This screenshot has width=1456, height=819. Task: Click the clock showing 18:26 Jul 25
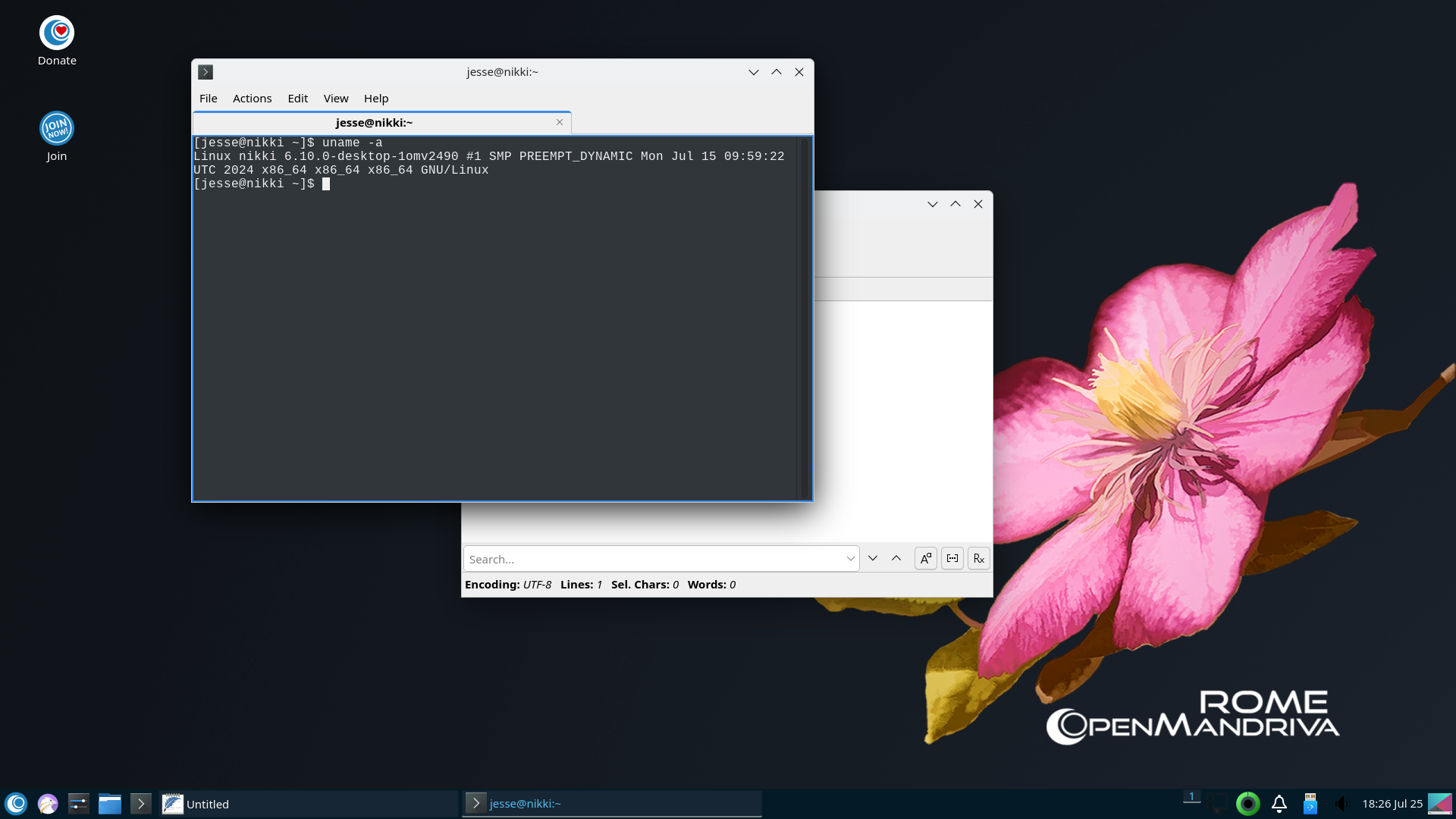click(x=1392, y=804)
